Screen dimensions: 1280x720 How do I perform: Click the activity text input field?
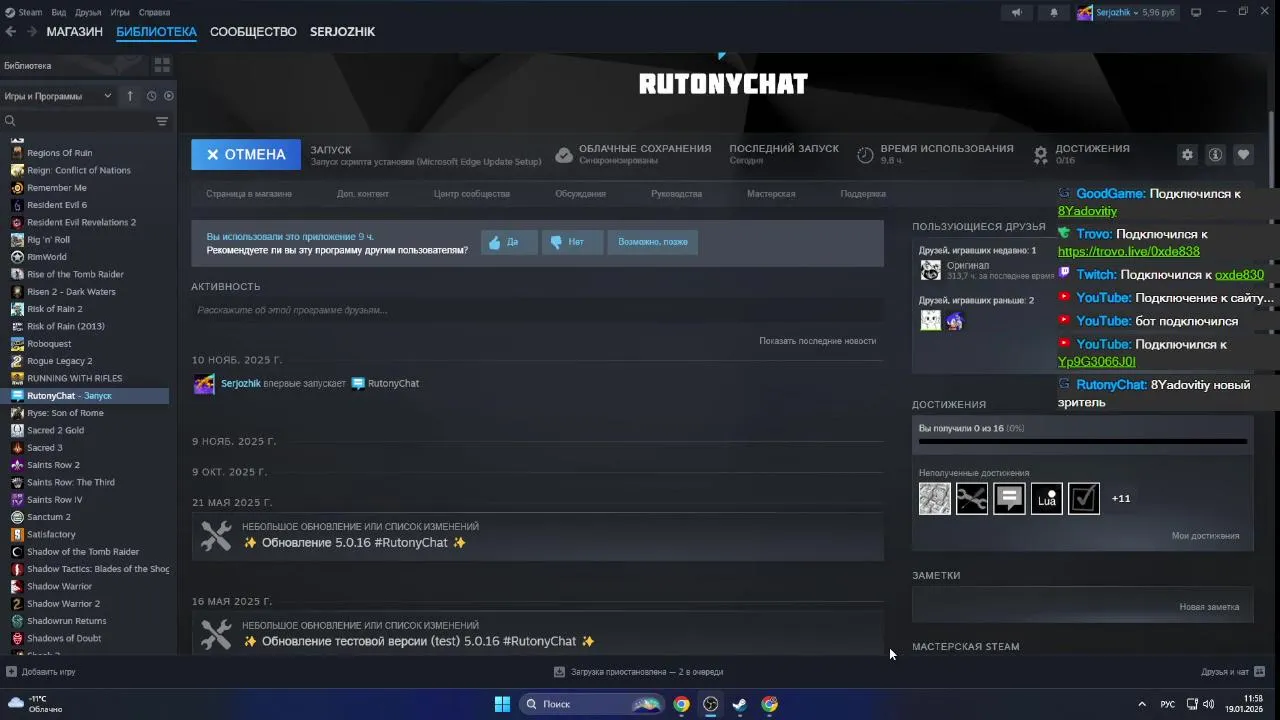click(x=537, y=310)
